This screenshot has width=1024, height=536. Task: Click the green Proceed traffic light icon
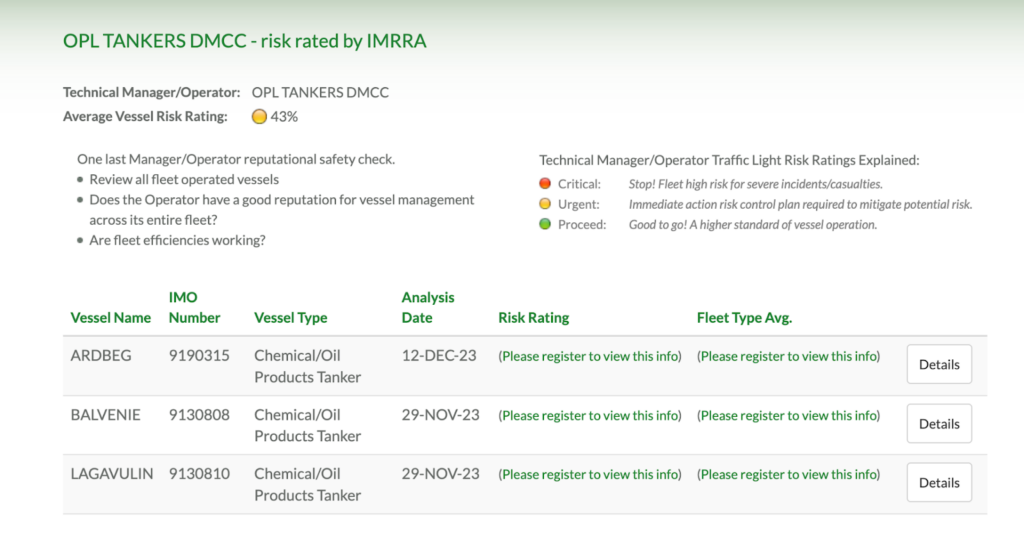pos(545,224)
